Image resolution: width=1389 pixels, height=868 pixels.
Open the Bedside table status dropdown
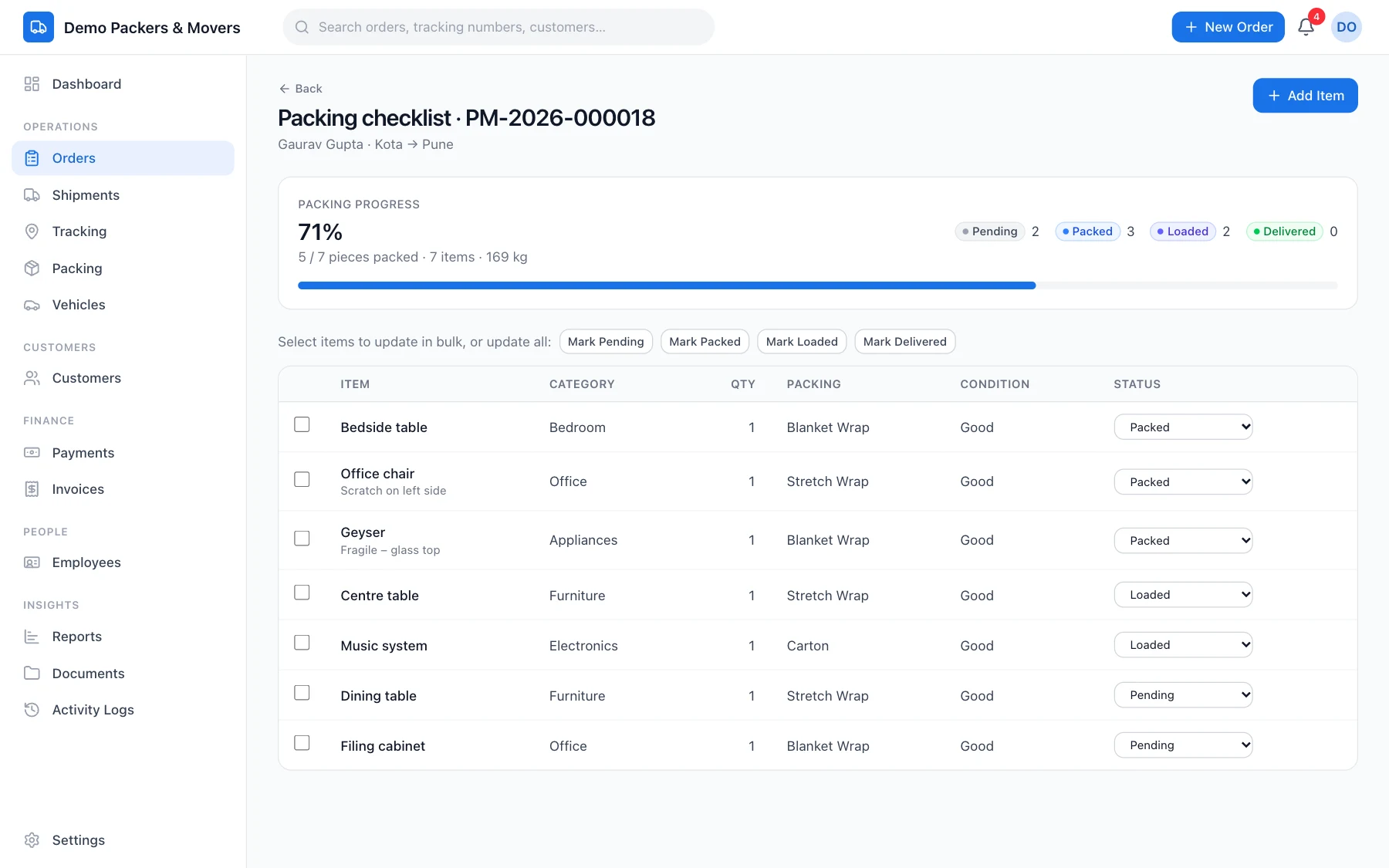(x=1183, y=427)
